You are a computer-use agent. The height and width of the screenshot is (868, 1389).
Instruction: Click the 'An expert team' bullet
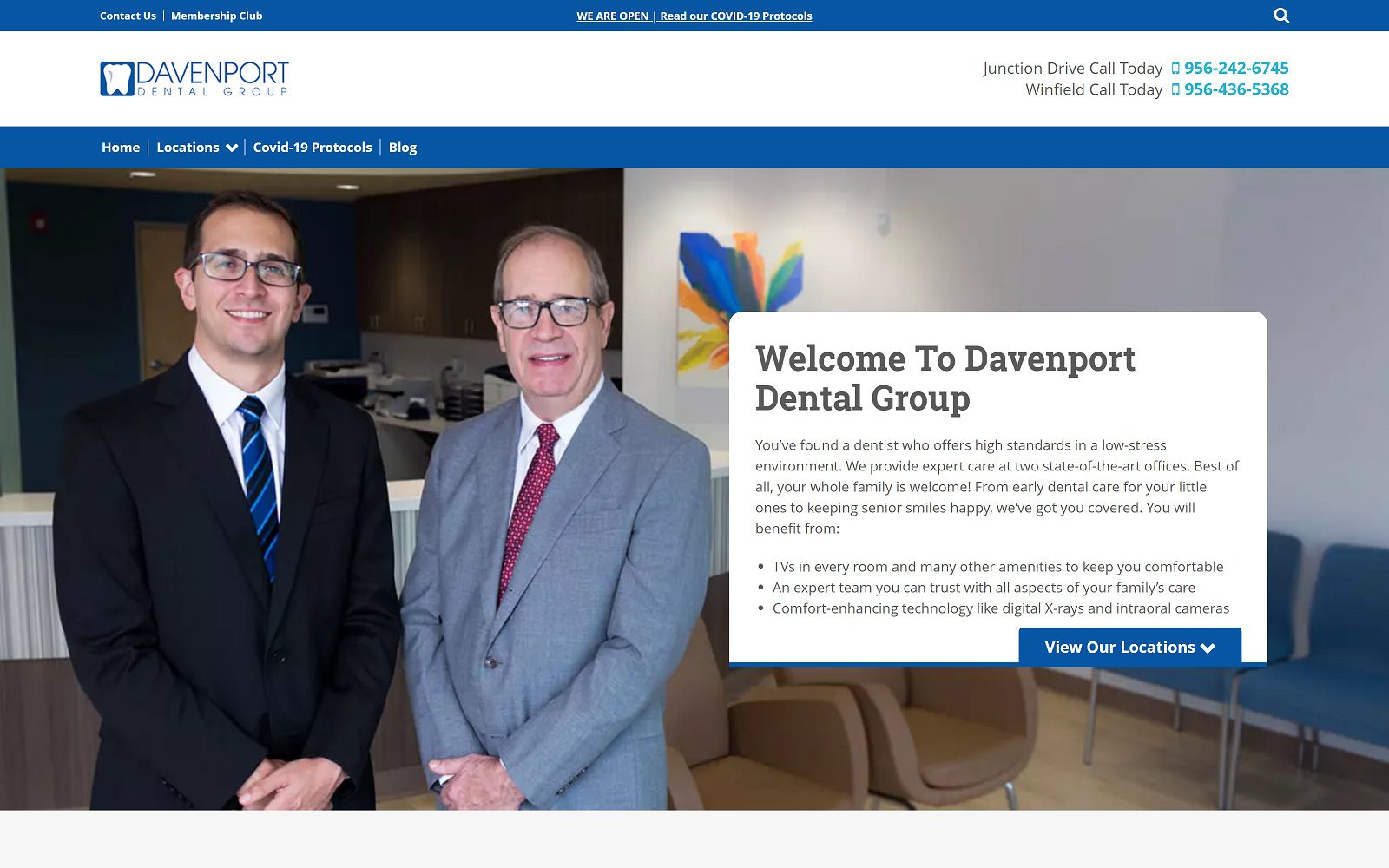click(x=984, y=588)
